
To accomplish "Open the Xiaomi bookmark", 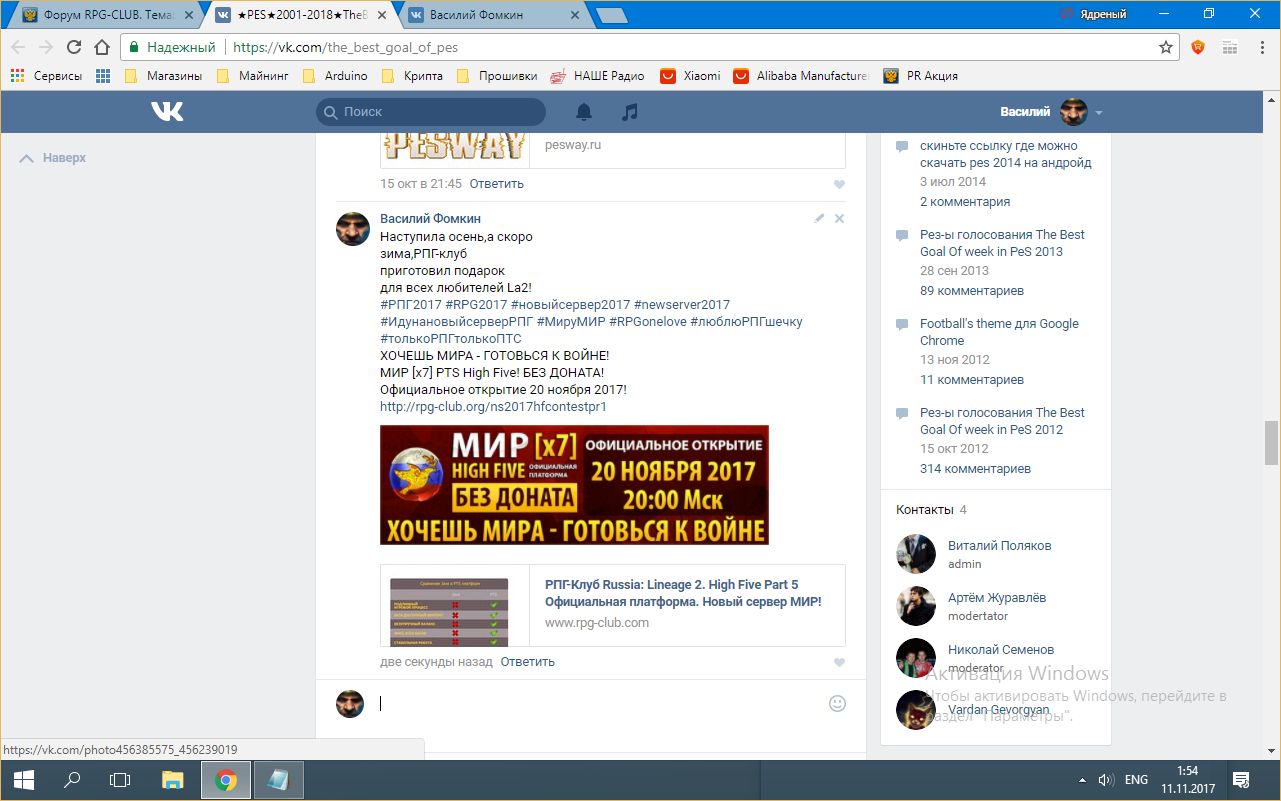I will [690, 76].
